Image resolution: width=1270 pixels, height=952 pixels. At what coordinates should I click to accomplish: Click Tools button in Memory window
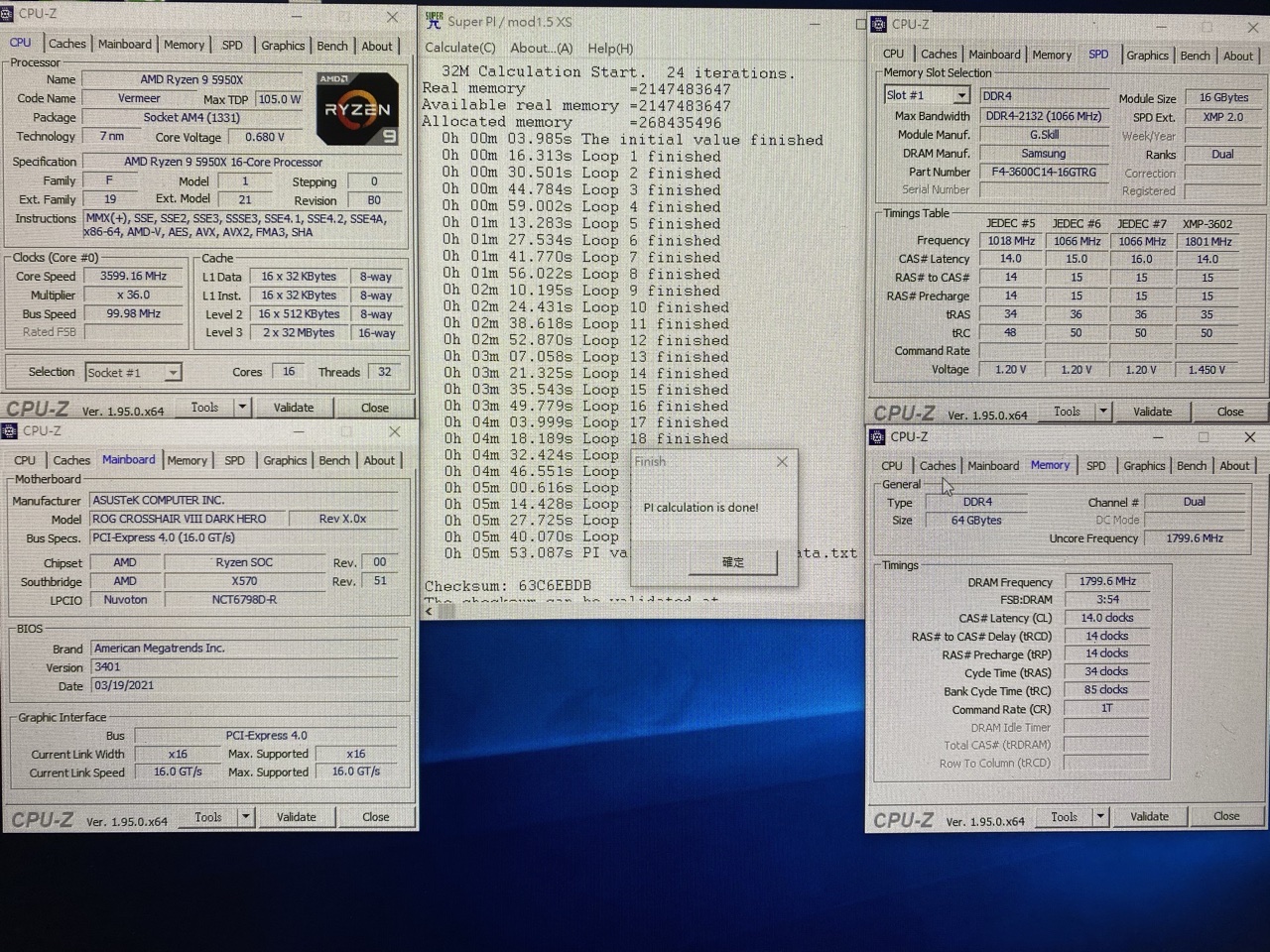pos(1065,817)
